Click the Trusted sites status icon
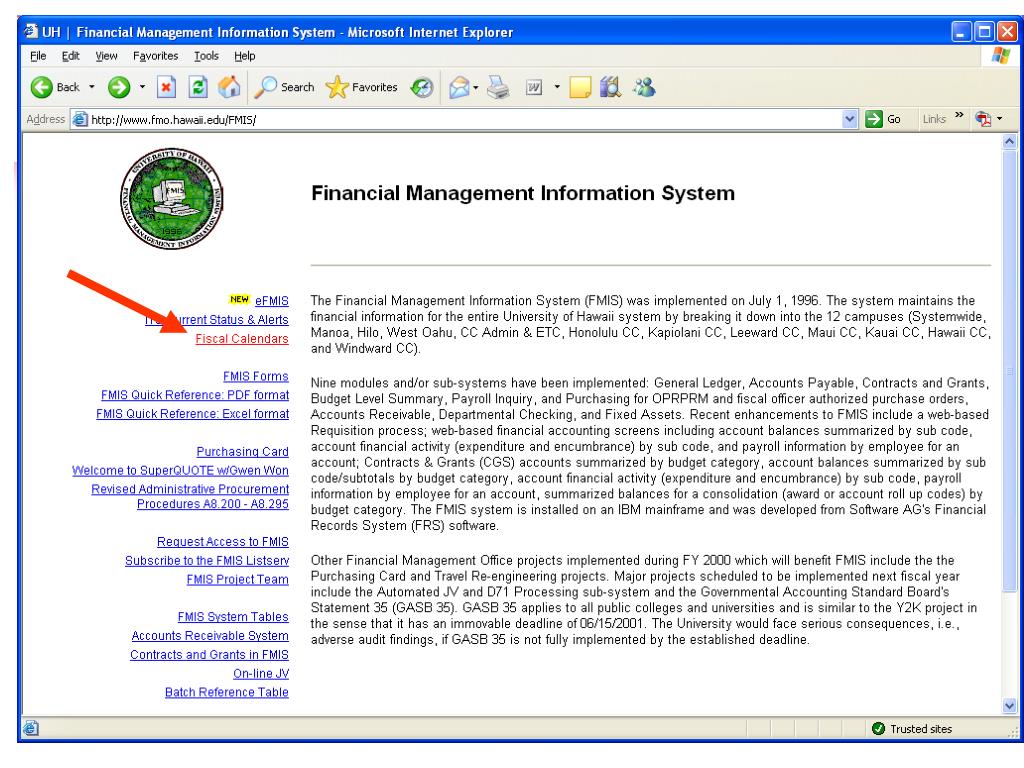 (878, 728)
